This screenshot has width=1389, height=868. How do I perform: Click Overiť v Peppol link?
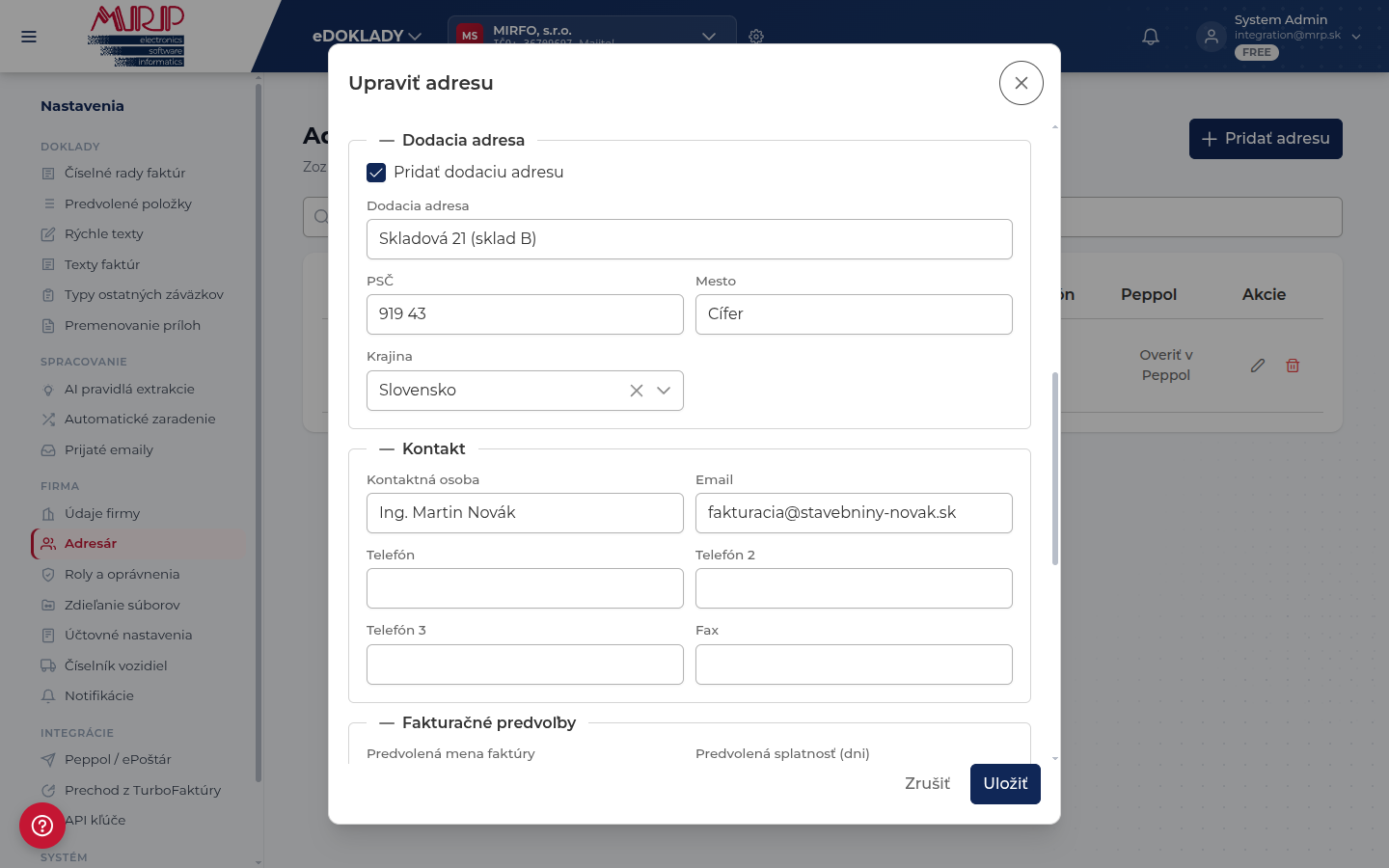click(x=1166, y=366)
